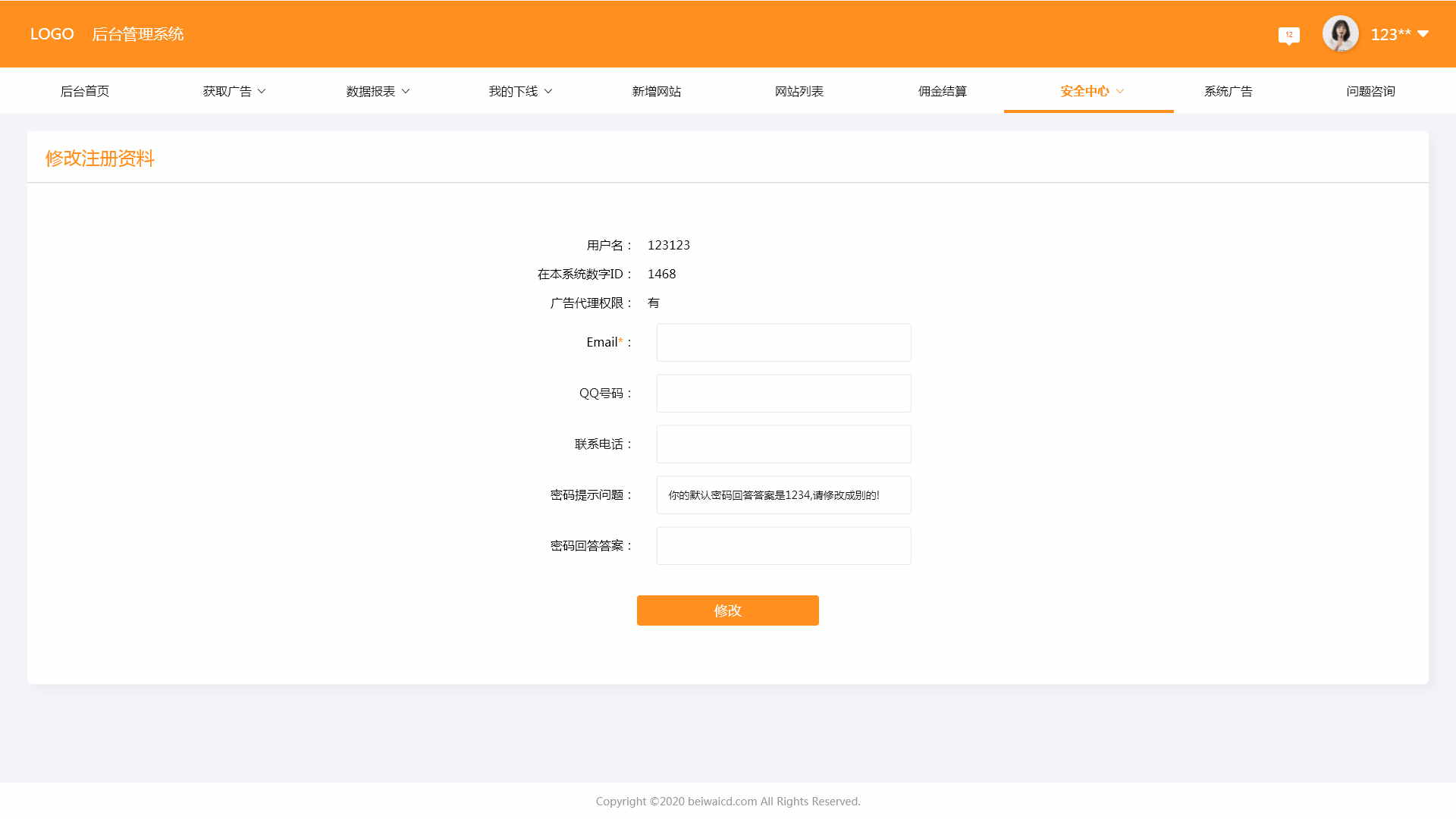This screenshot has height=819, width=1456.
Task: Expand the 数据报表 dropdown chevron
Action: click(x=405, y=91)
